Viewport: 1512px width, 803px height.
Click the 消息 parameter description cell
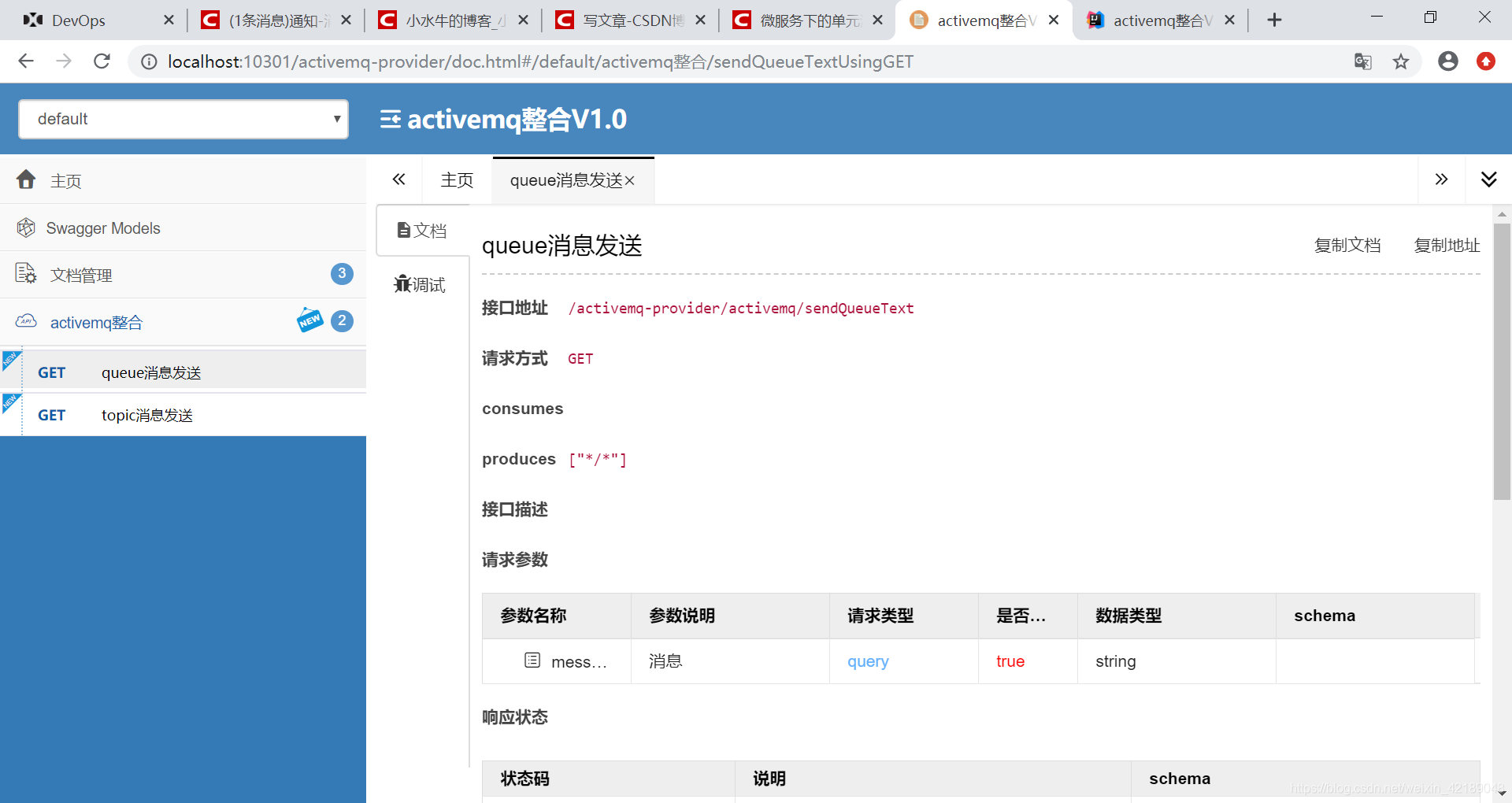coord(730,661)
